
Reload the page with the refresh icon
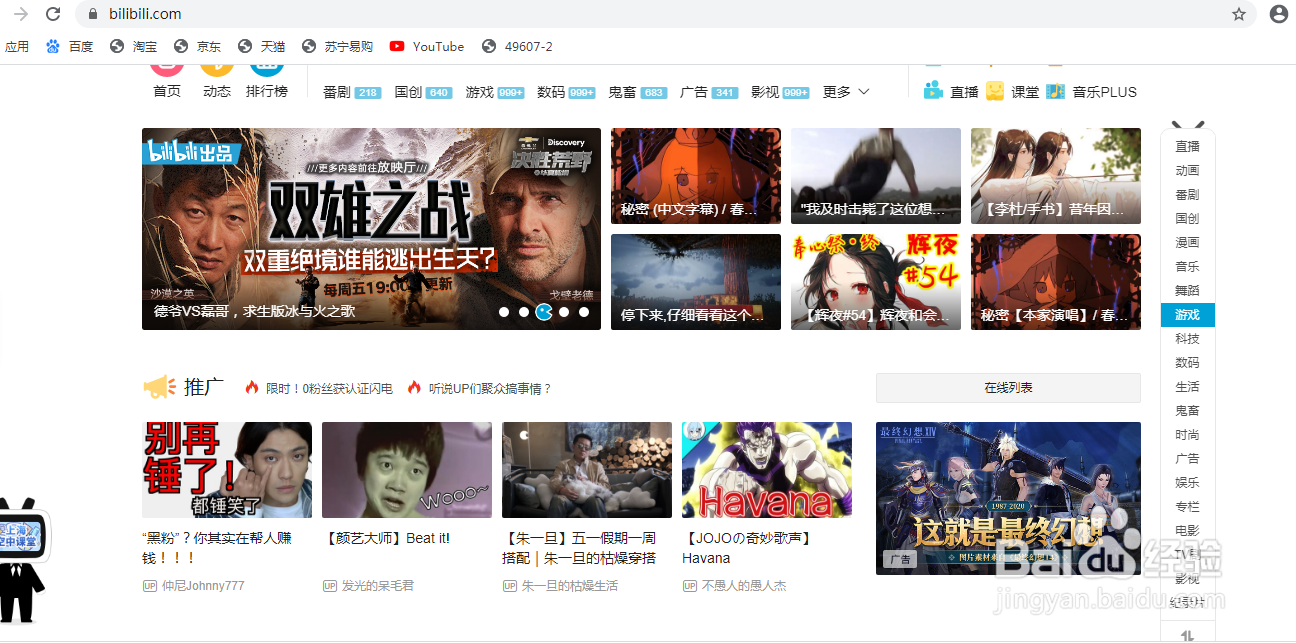(53, 15)
